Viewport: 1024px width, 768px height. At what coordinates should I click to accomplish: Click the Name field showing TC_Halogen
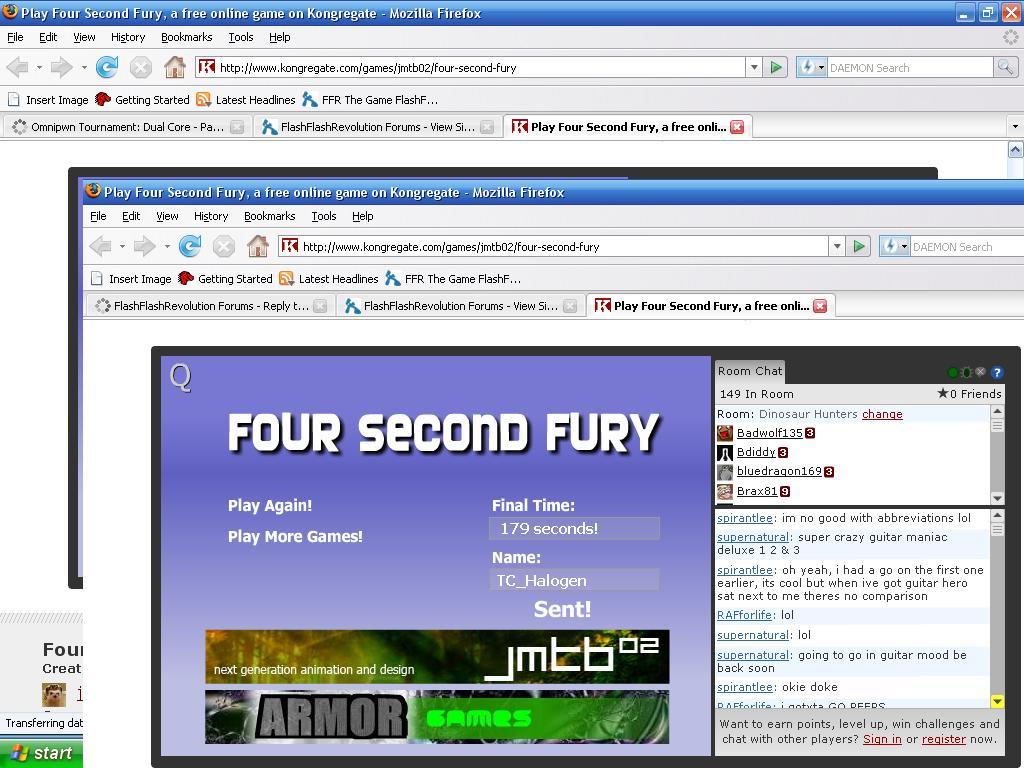pos(574,580)
